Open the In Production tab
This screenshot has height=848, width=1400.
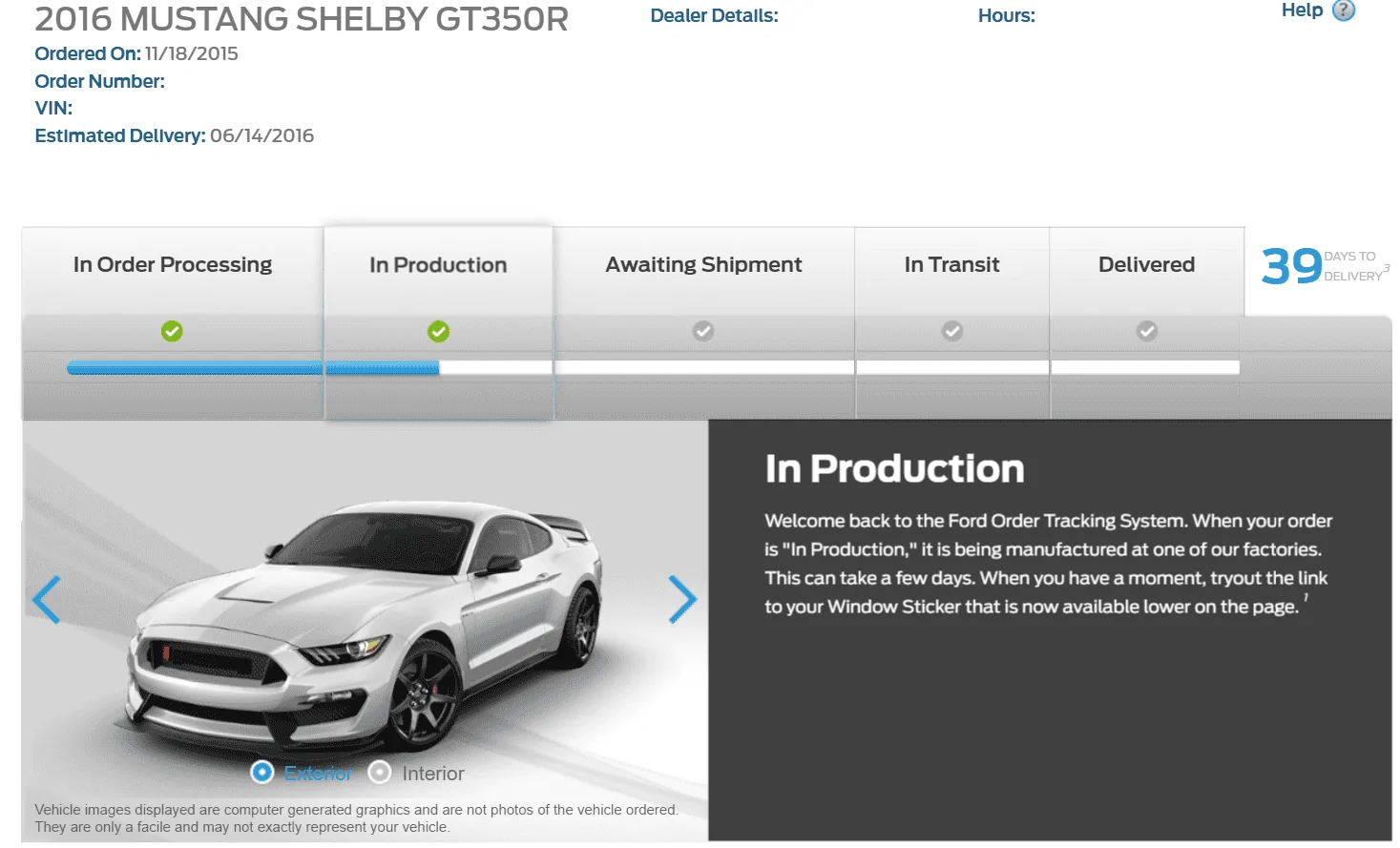point(438,265)
